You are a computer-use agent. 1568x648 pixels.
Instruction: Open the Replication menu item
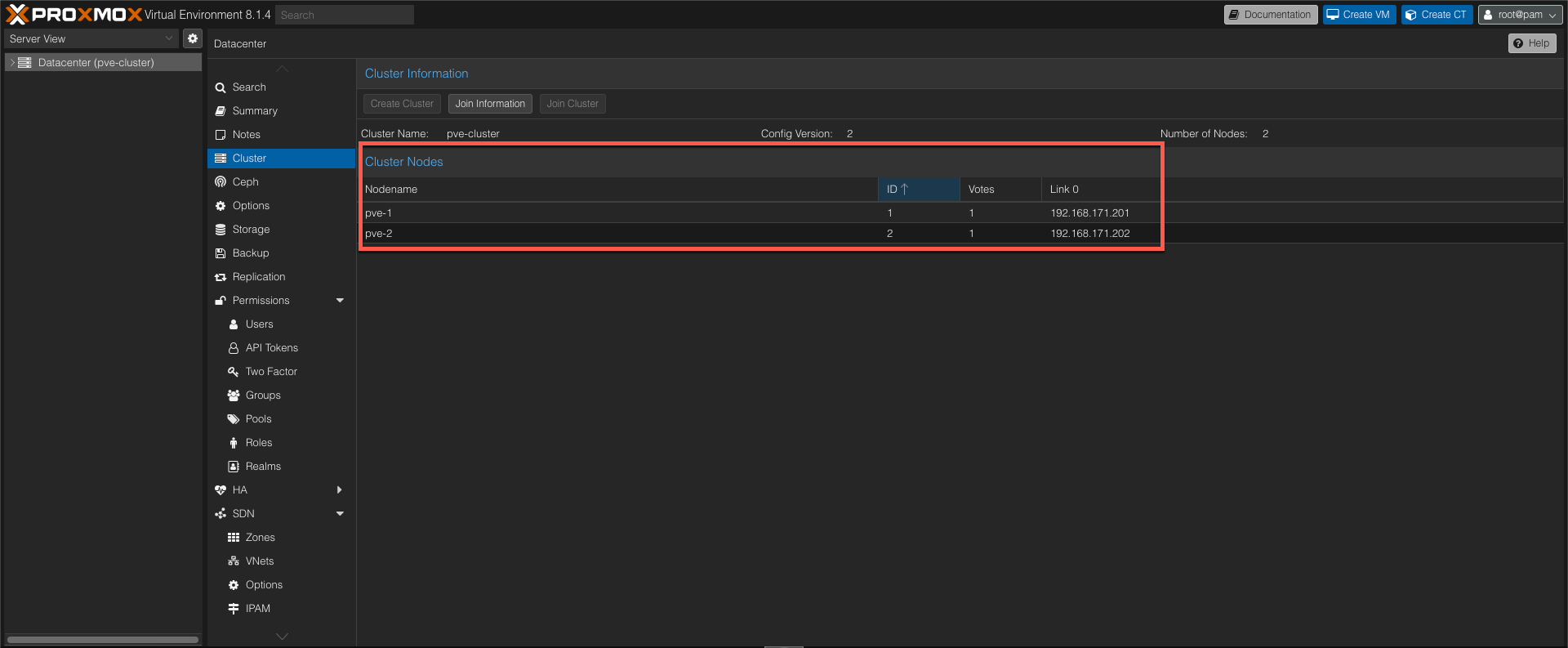282,277
